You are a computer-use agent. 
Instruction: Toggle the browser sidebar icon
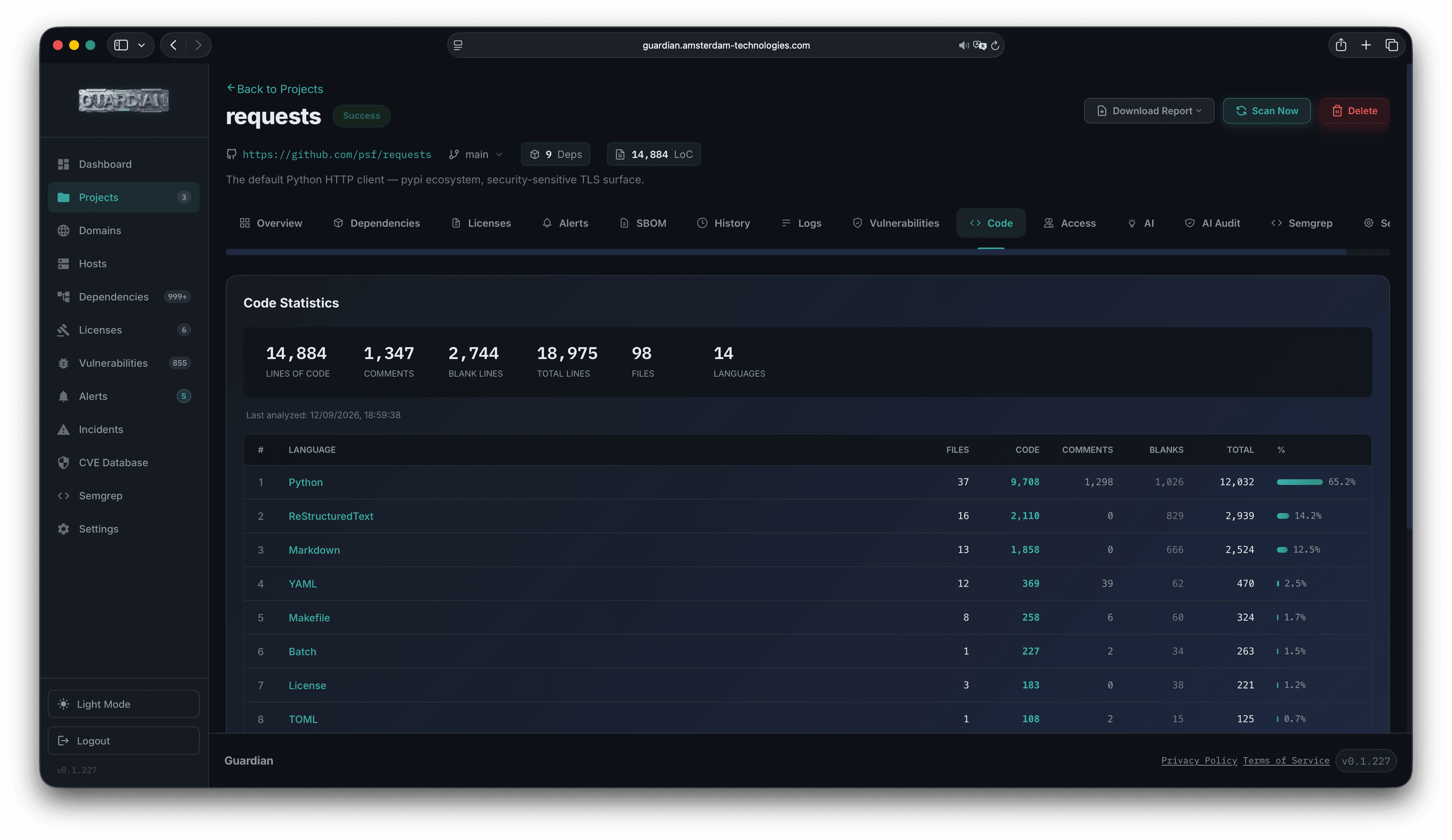pos(121,45)
